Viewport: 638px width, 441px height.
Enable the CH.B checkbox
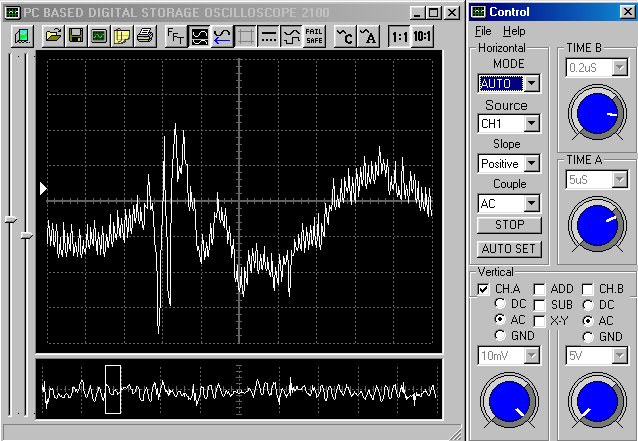pos(588,289)
